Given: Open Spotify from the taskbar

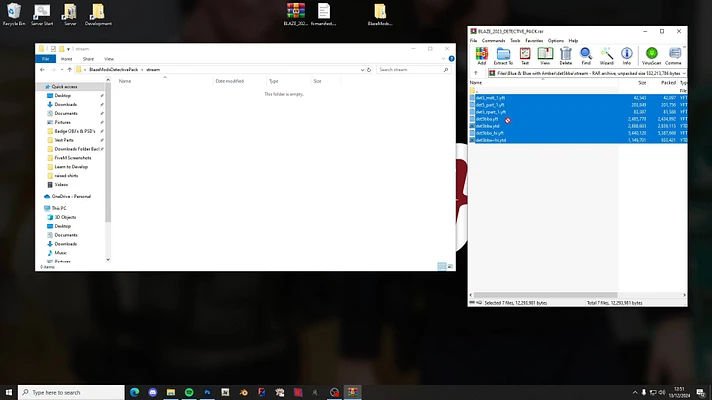Looking at the screenshot, I should (x=189, y=392).
